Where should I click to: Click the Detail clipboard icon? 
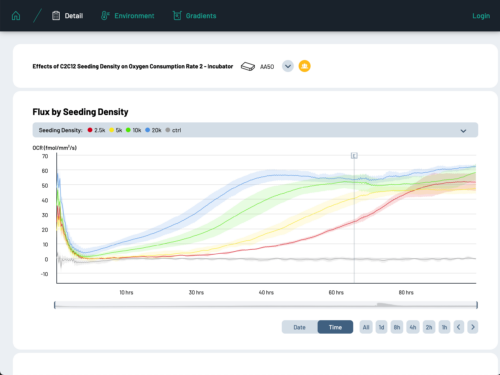tap(56, 16)
